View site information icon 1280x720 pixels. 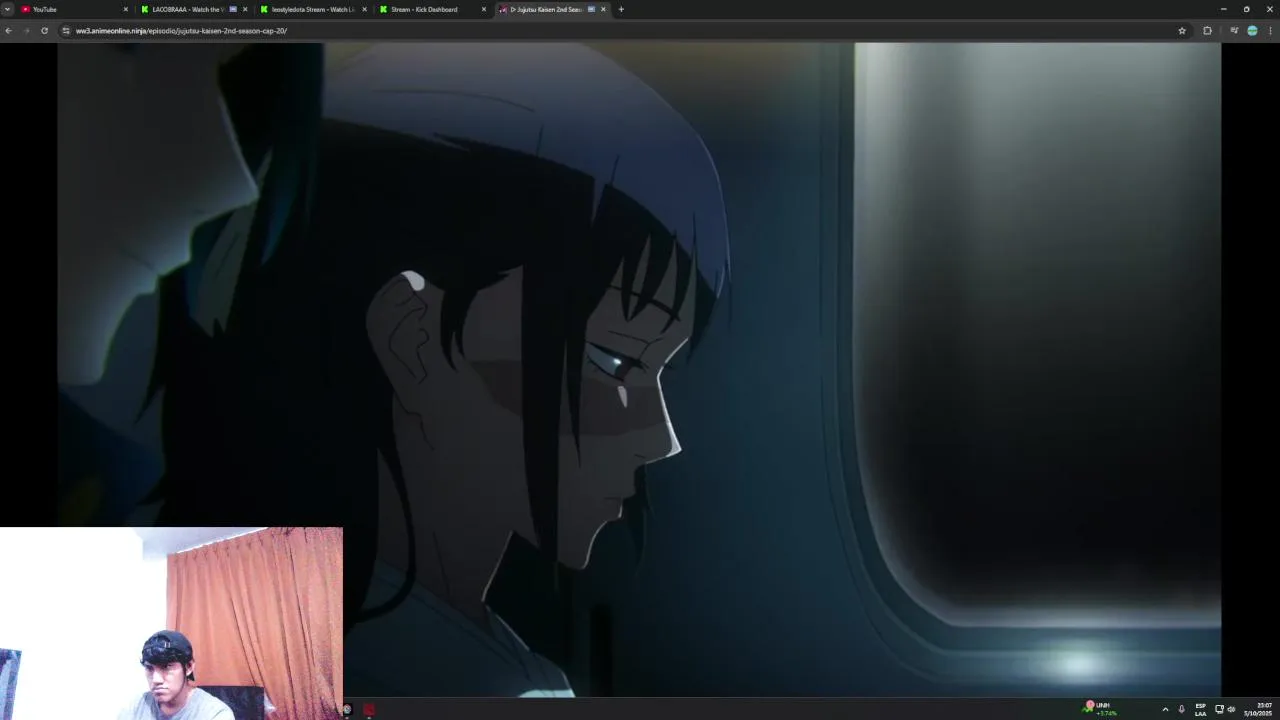coord(66,30)
